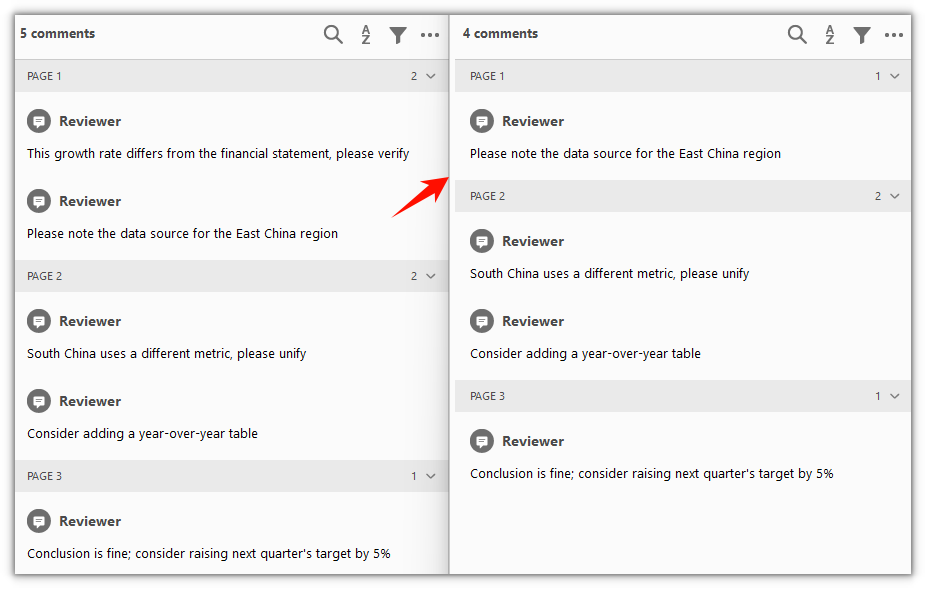This screenshot has height=589, width=926.
Task: Click the PAGE 1 header label in right panel
Action: [487, 76]
